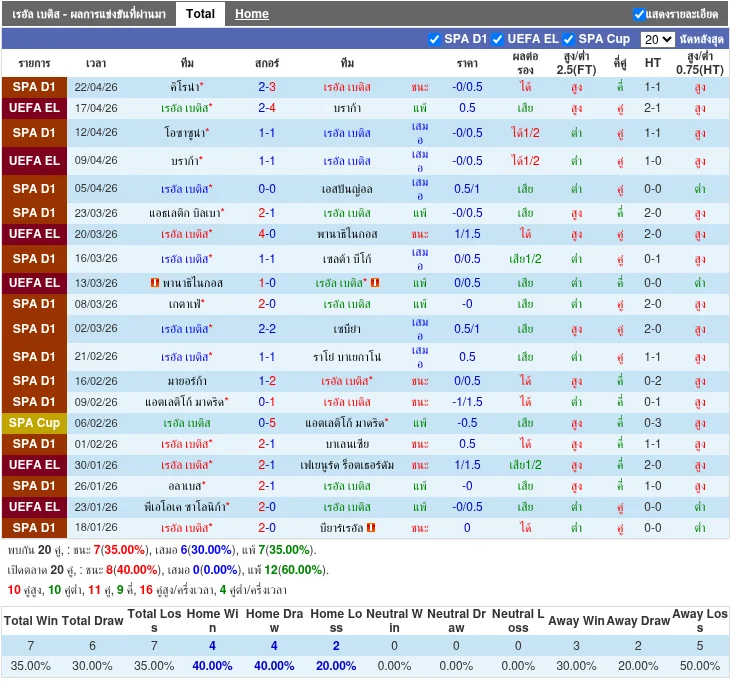Click SPA D1 badge on the 18/01/26 row
The height and width of the screenshot is (684, 730).
tap(34, 528)
